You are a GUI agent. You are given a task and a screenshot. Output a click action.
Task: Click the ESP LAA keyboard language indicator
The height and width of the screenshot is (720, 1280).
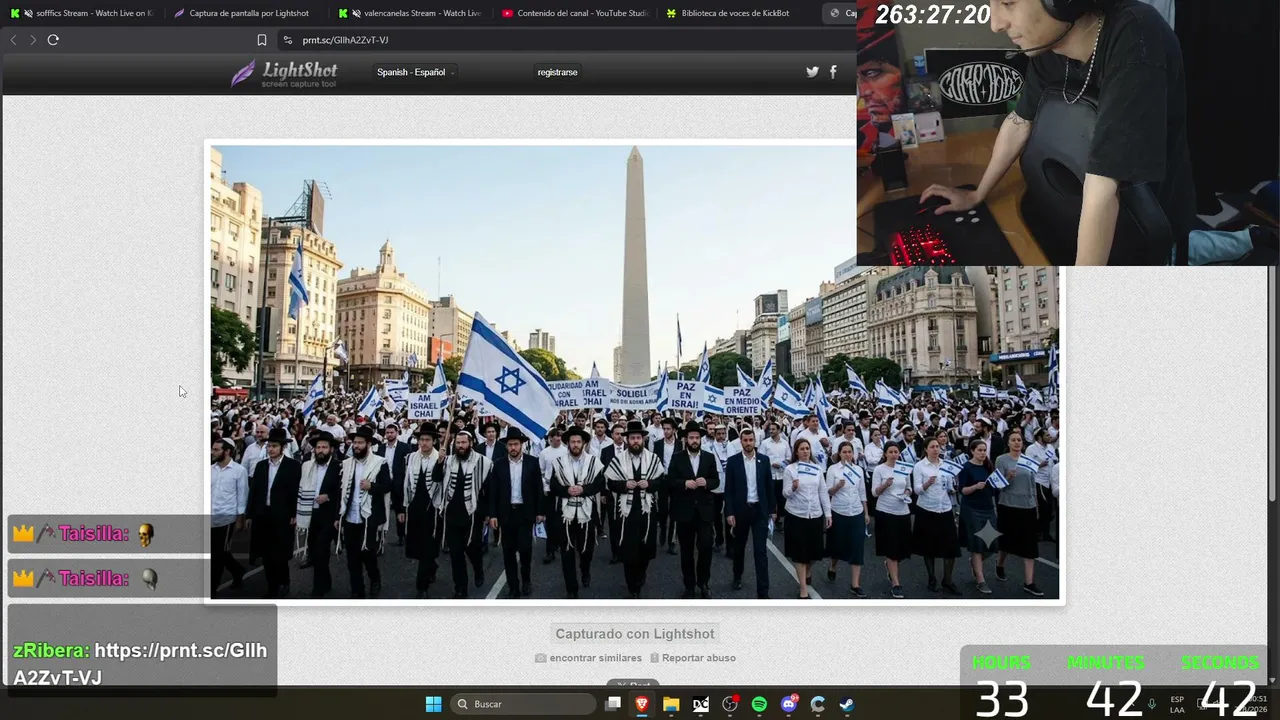click(x=1177, y=704)
